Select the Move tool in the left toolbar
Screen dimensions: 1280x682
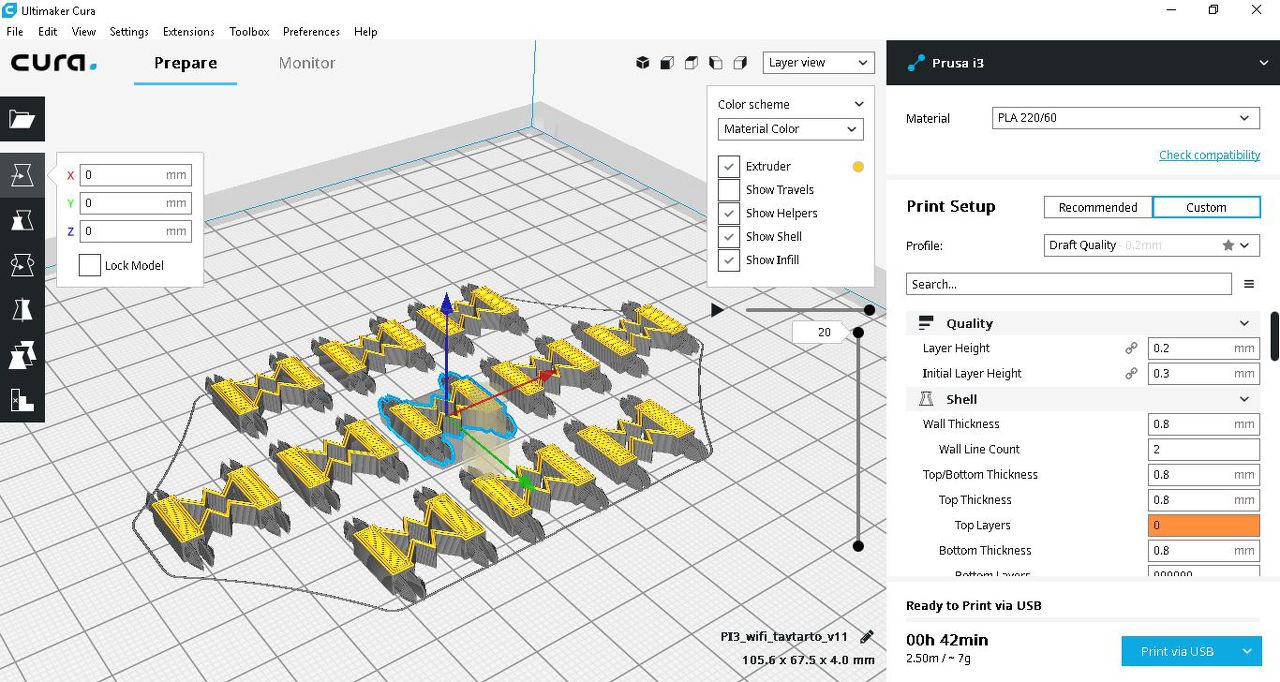tap(22, 175)
